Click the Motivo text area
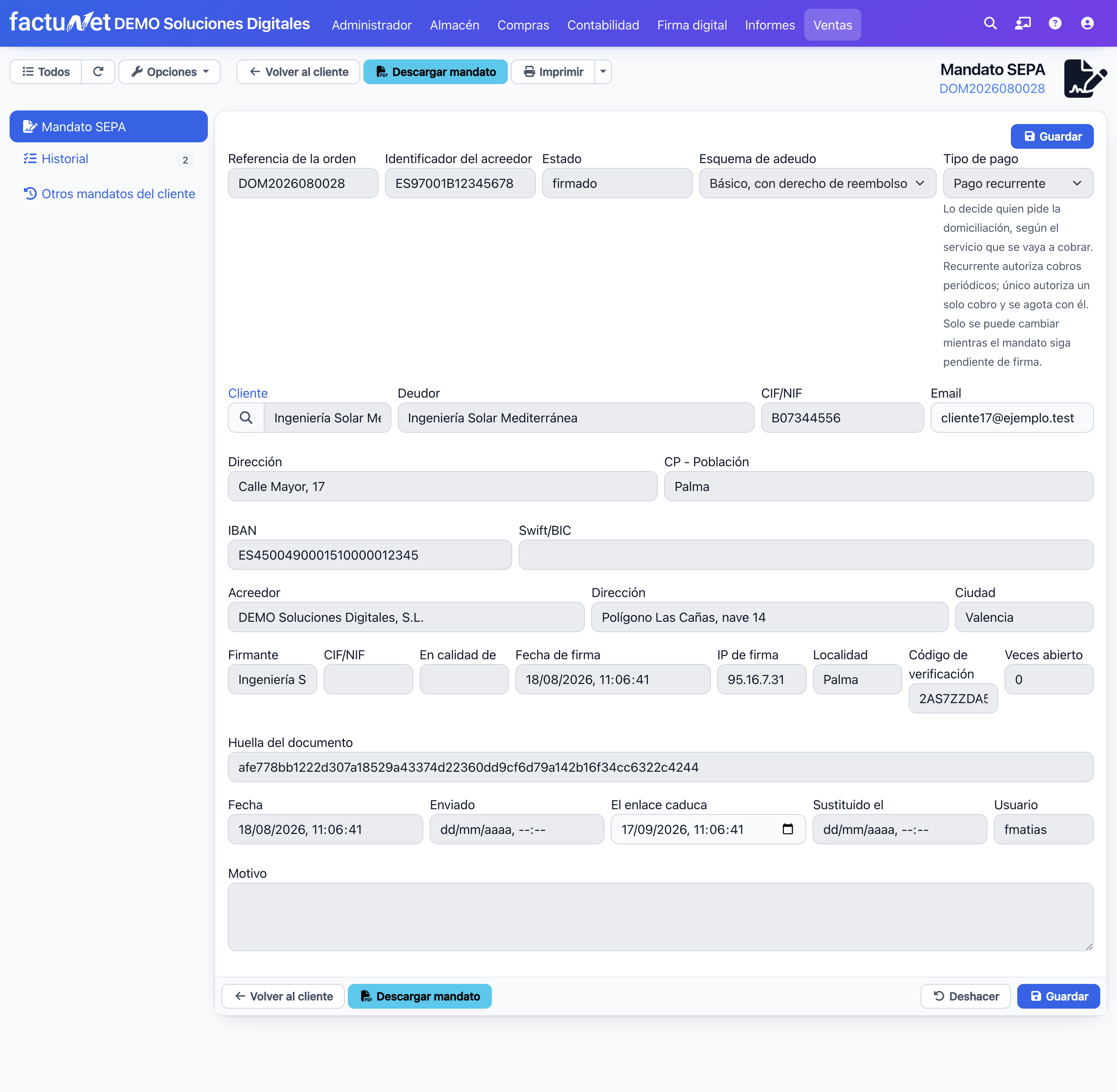This screenshot has width=1117, height=1092. (x=660, y=917)
